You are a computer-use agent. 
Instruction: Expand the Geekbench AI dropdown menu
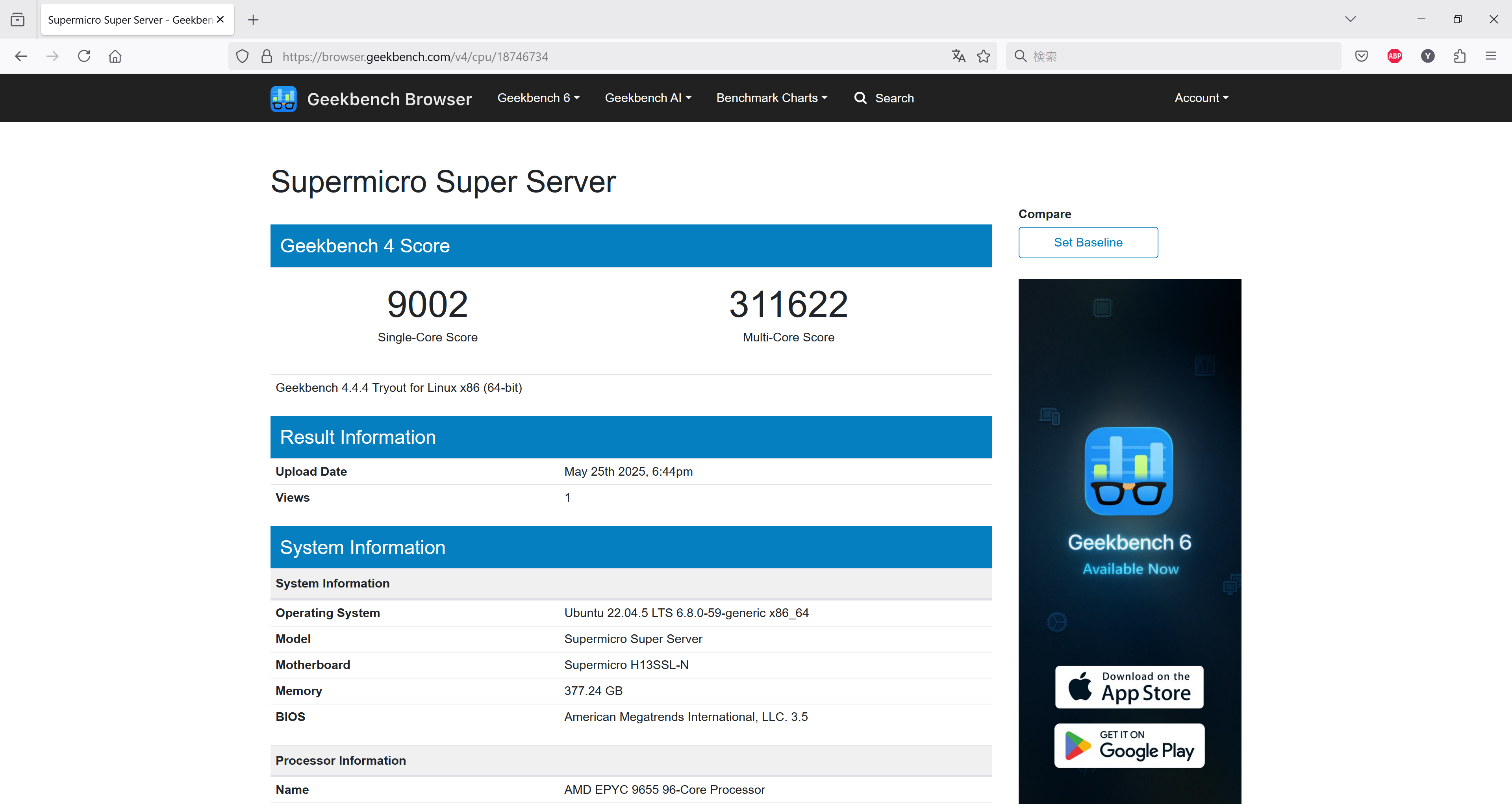click(648, 98)
